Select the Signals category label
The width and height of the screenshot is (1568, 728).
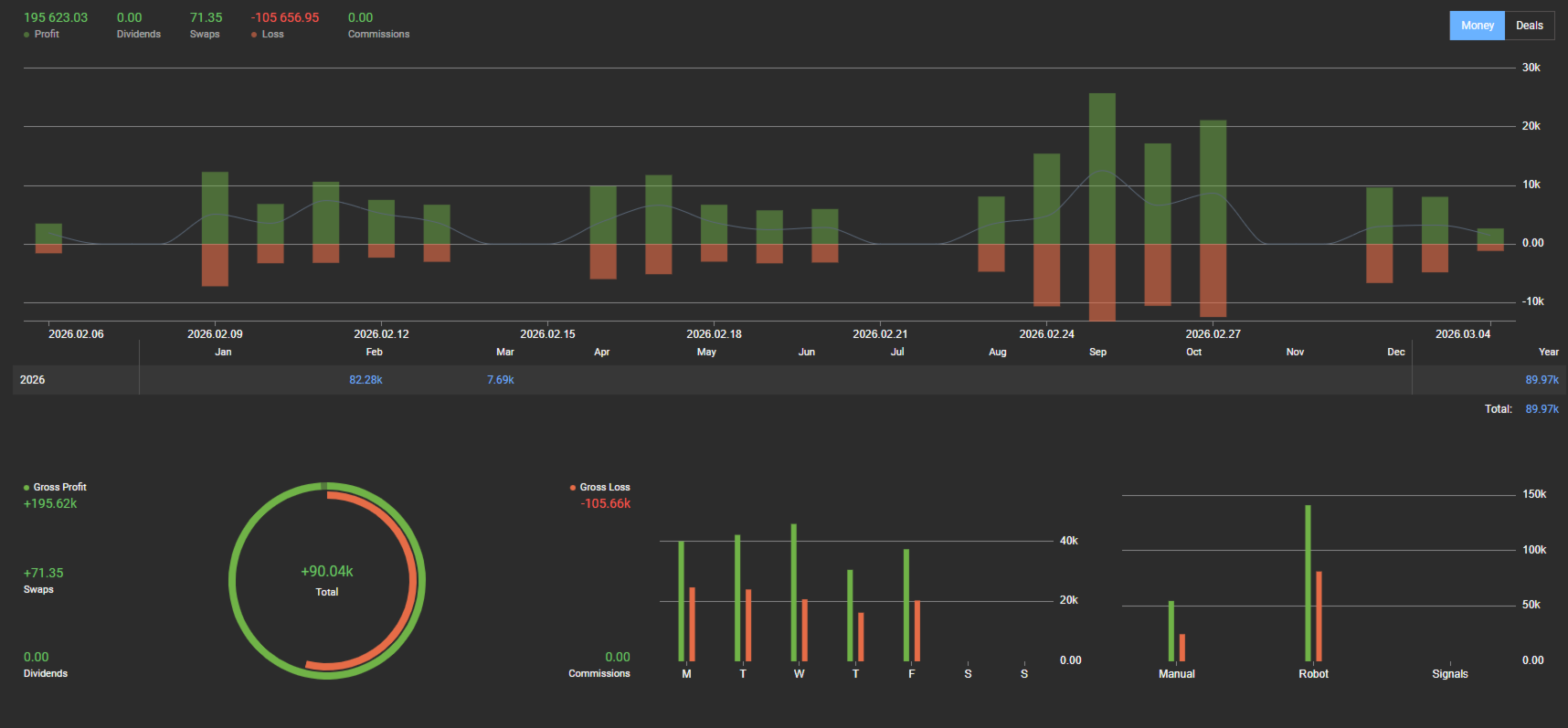click(1450, 674)
